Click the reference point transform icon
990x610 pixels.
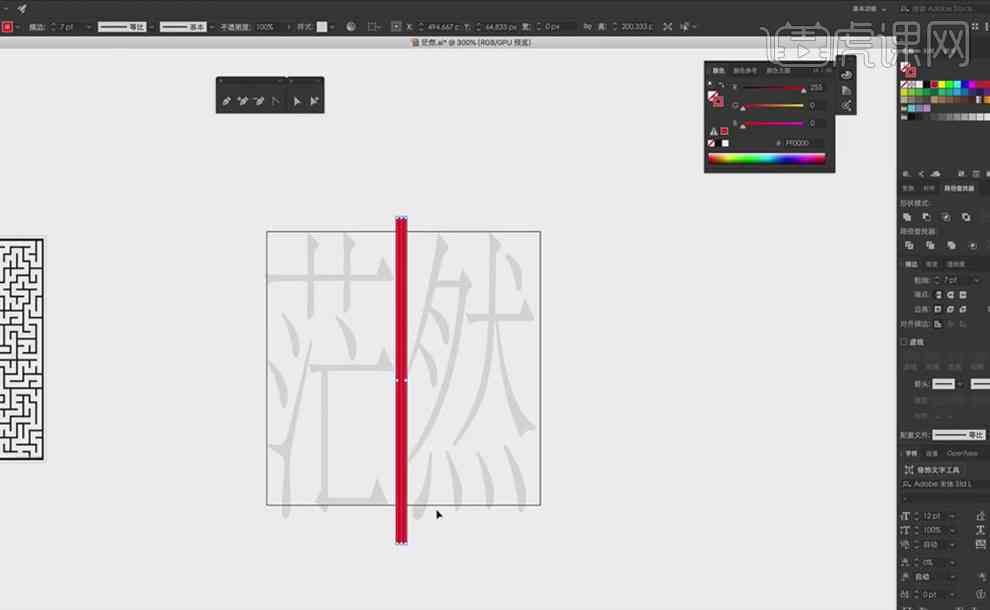[396, 27]
